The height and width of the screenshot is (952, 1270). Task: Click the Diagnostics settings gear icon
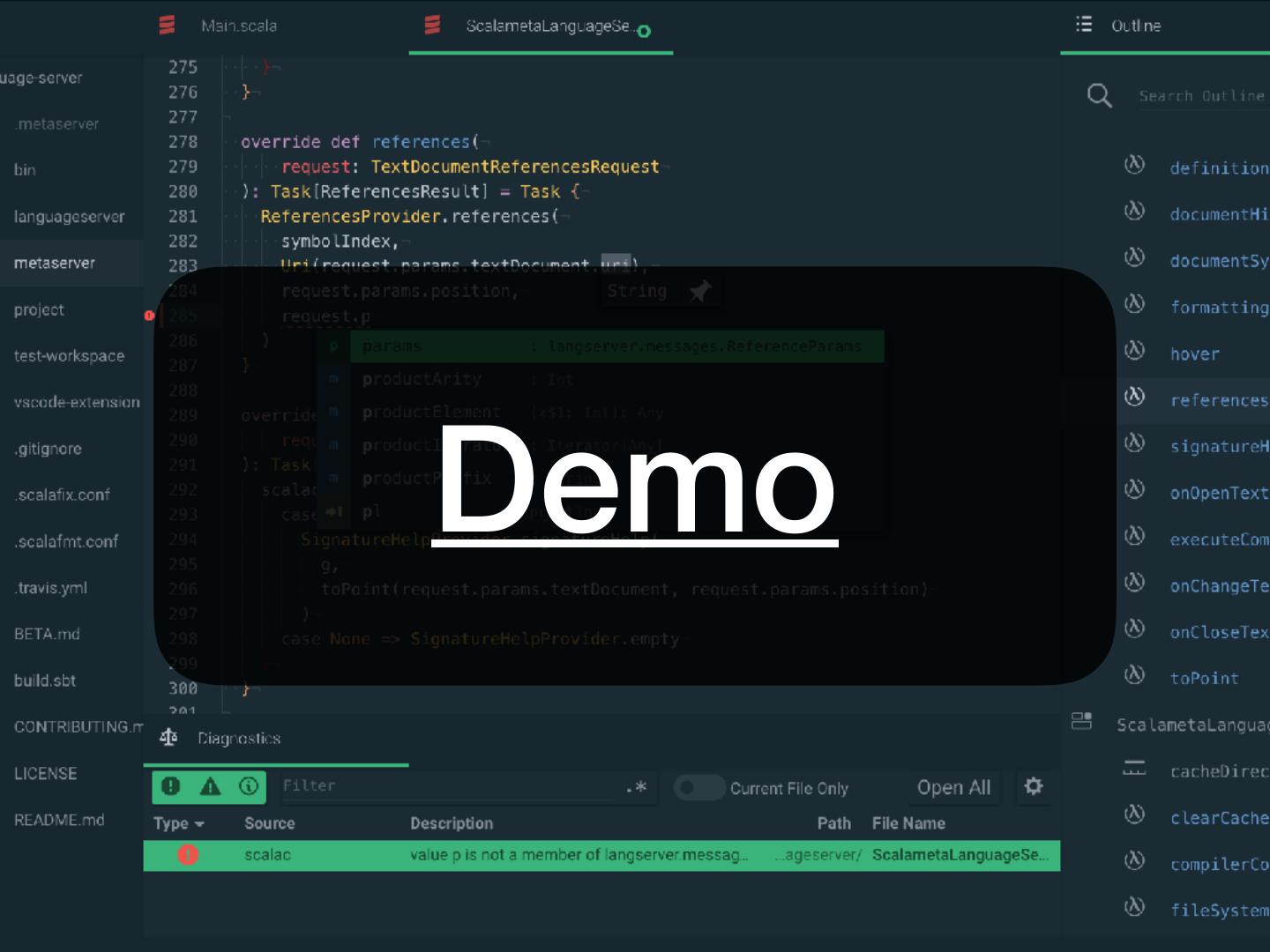coord(1033,786)
